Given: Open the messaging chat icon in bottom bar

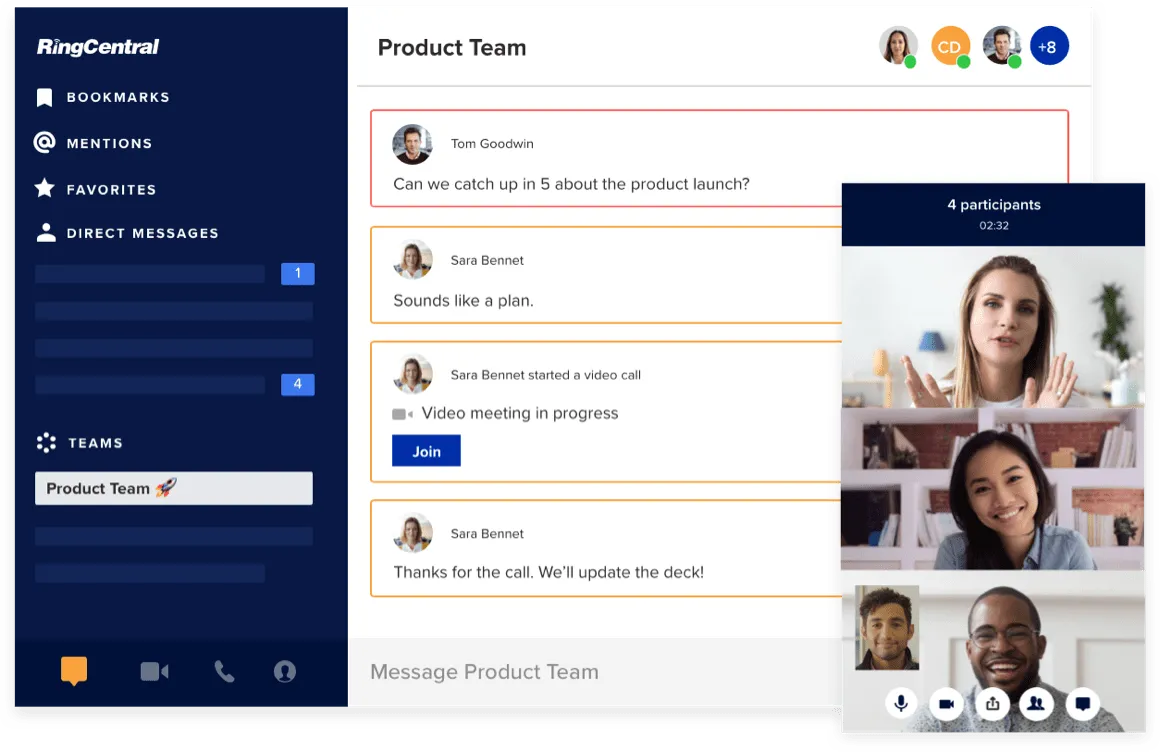Looking at the screenshot, I should (74, 671).
